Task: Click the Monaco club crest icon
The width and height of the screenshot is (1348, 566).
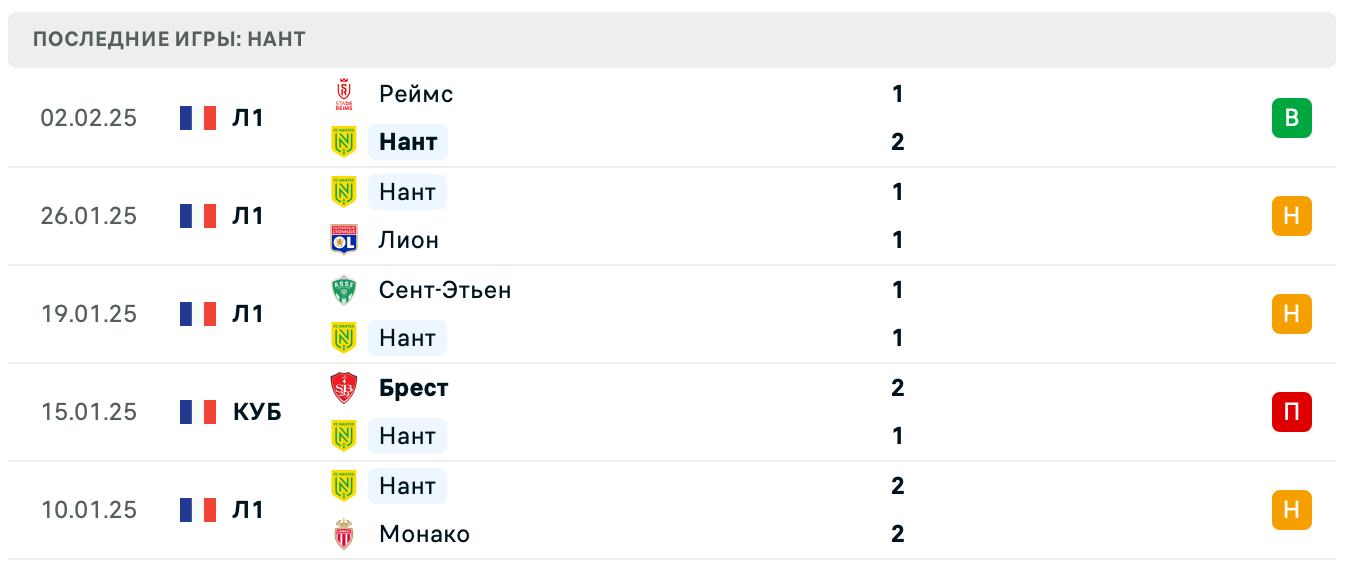Action: click(x=344, y=534)
